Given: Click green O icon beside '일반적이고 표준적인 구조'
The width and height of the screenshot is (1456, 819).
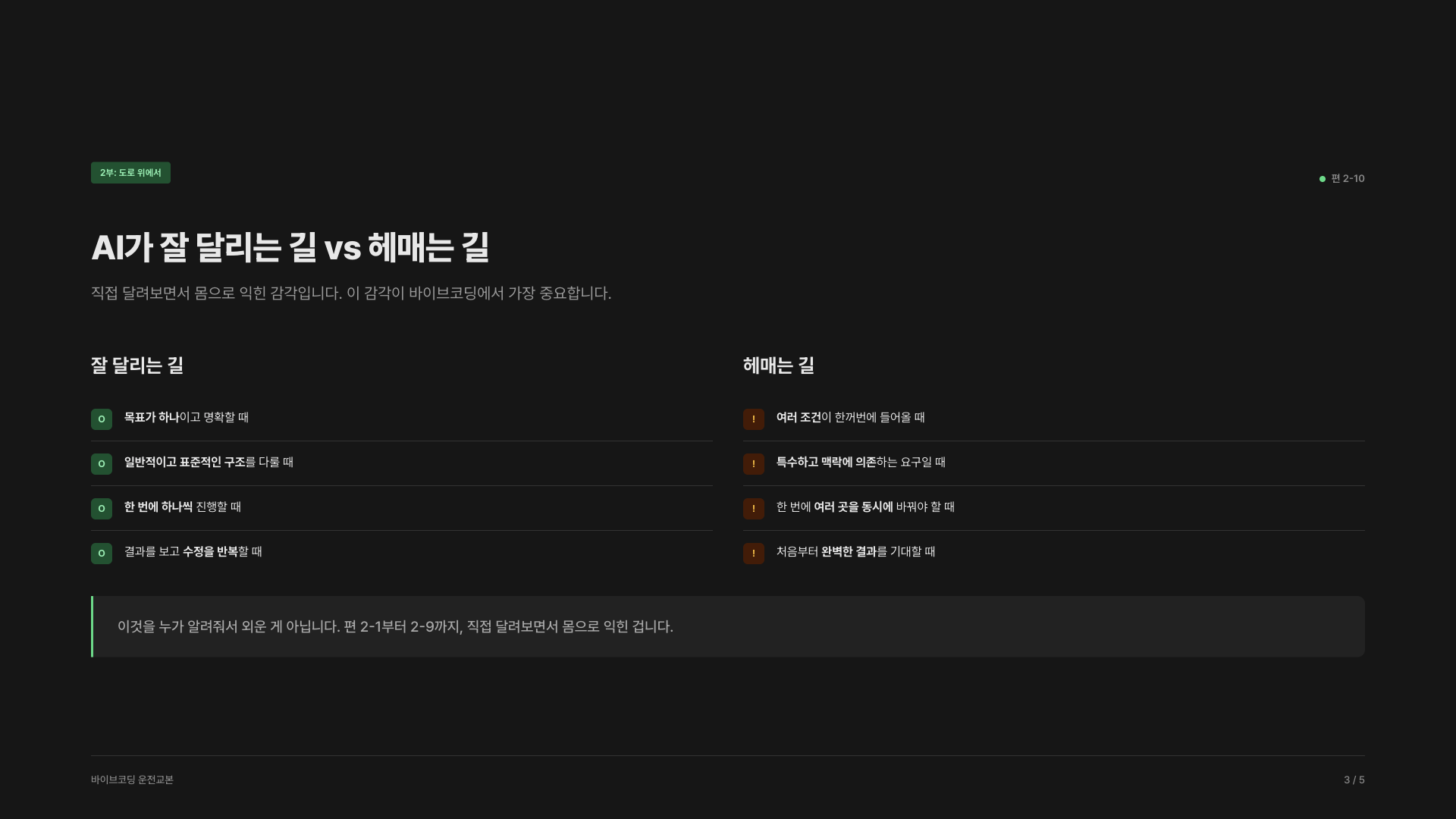Looking at the screenshot, I should [x=102, y=464].
